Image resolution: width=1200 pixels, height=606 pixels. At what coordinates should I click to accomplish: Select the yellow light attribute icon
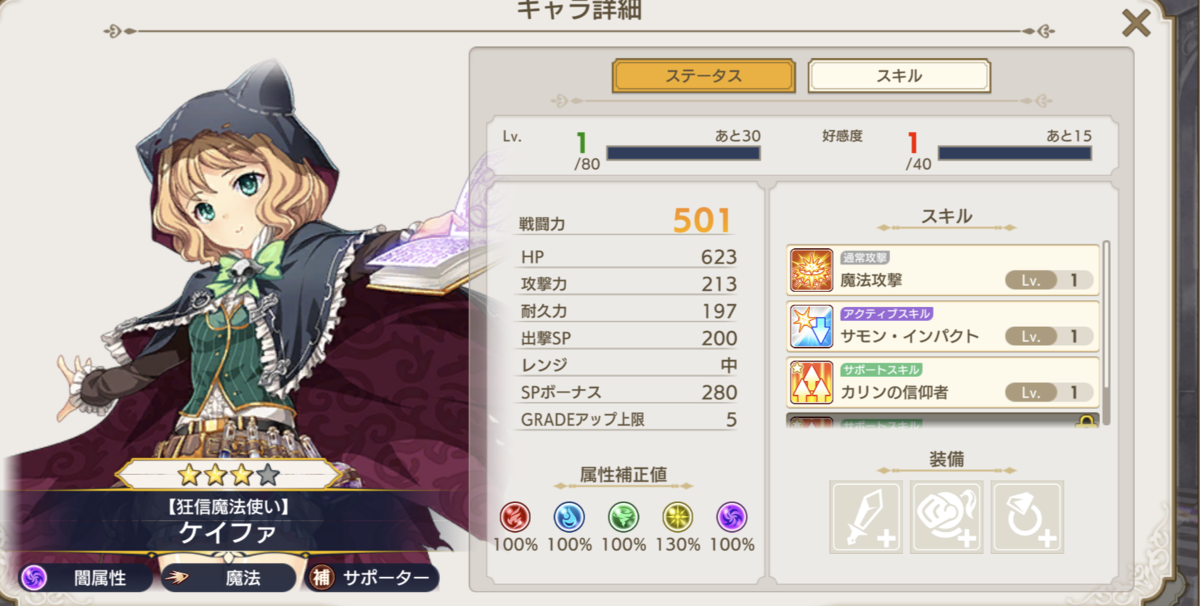coord(678,517)
